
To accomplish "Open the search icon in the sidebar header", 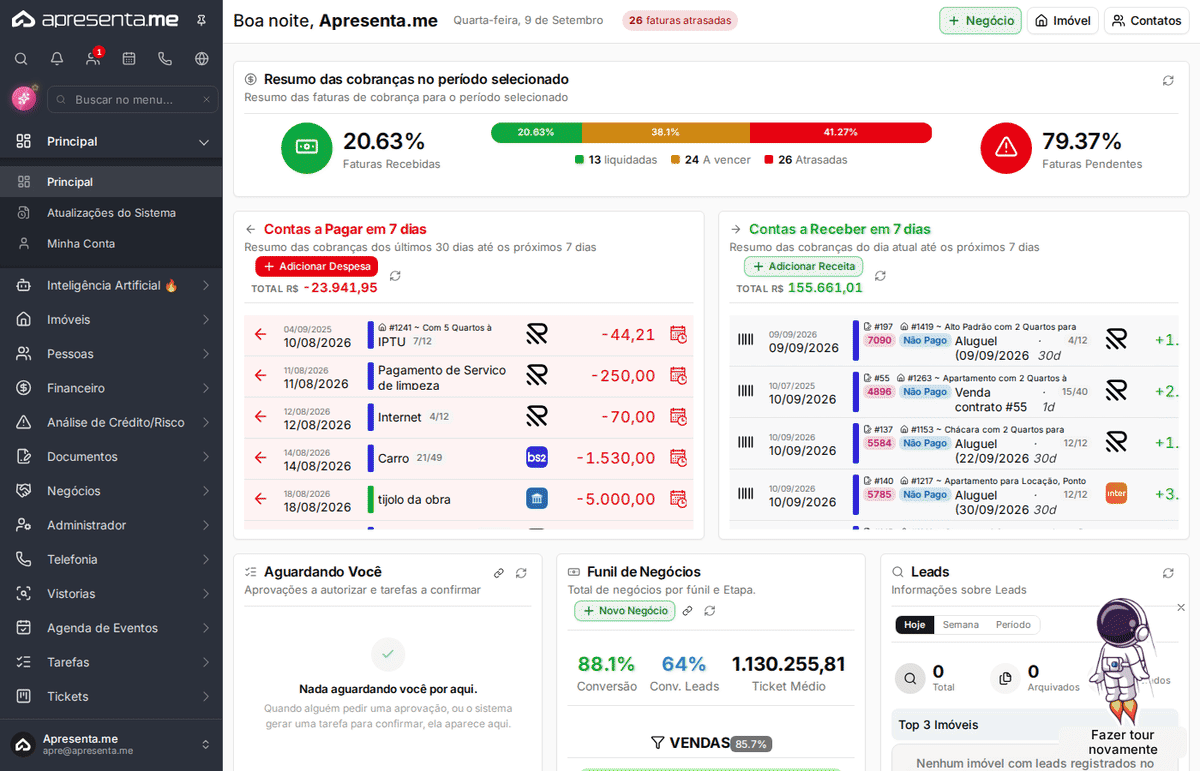I will point(21,59).
